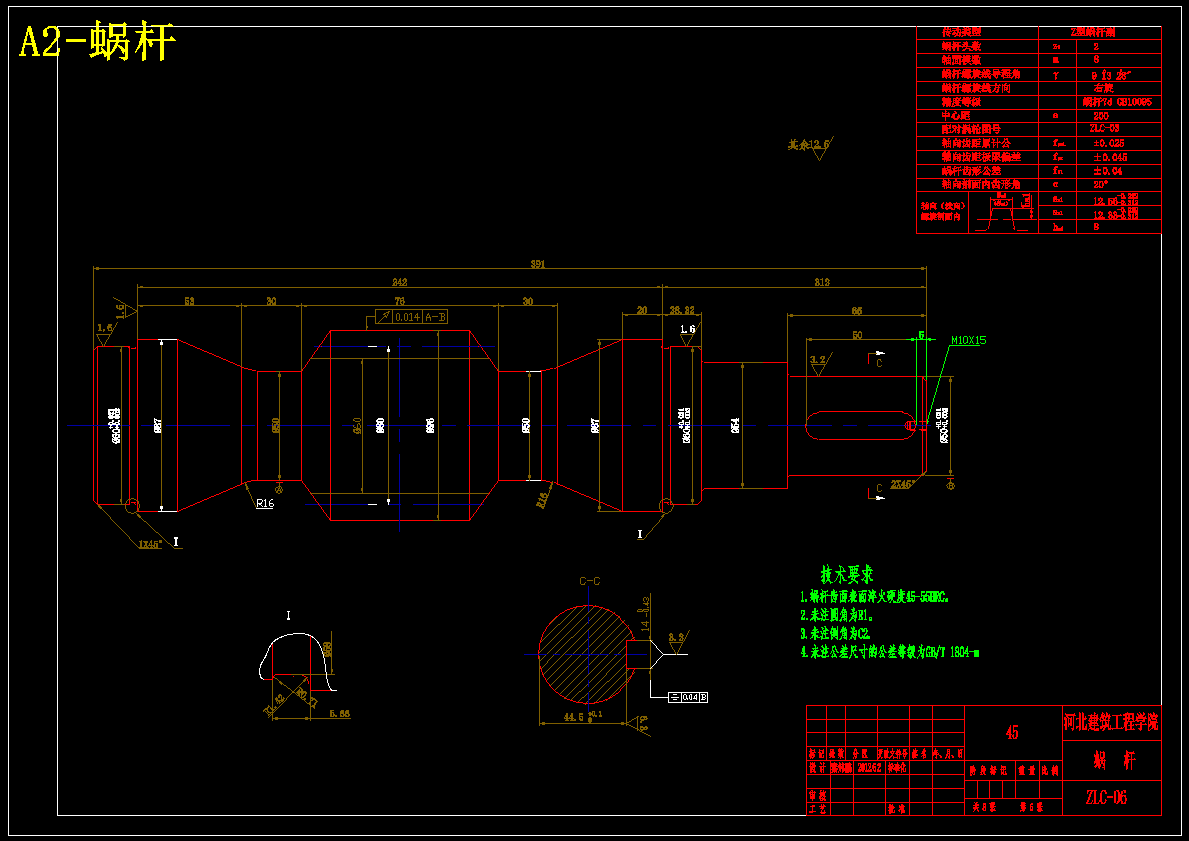
Task: Select the runout tolerance frame '0.014 A-B'
Action: click(413, 317)
